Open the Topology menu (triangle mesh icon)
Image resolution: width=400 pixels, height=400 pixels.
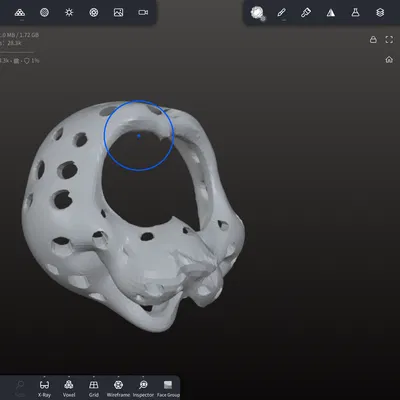[20, 13]
